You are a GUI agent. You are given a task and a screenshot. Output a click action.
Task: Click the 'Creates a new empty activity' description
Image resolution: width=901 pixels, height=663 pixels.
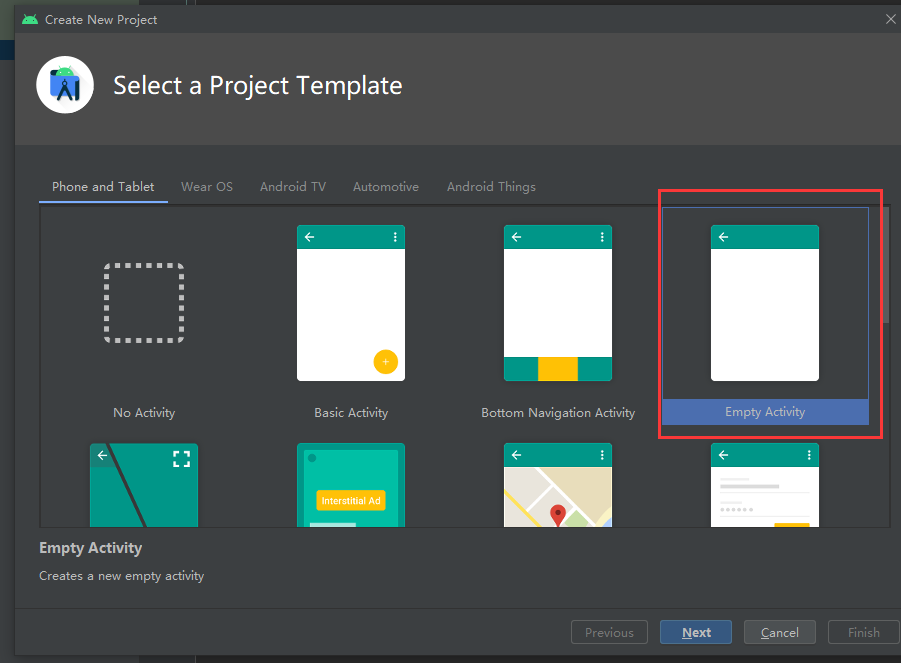(122, 576)
